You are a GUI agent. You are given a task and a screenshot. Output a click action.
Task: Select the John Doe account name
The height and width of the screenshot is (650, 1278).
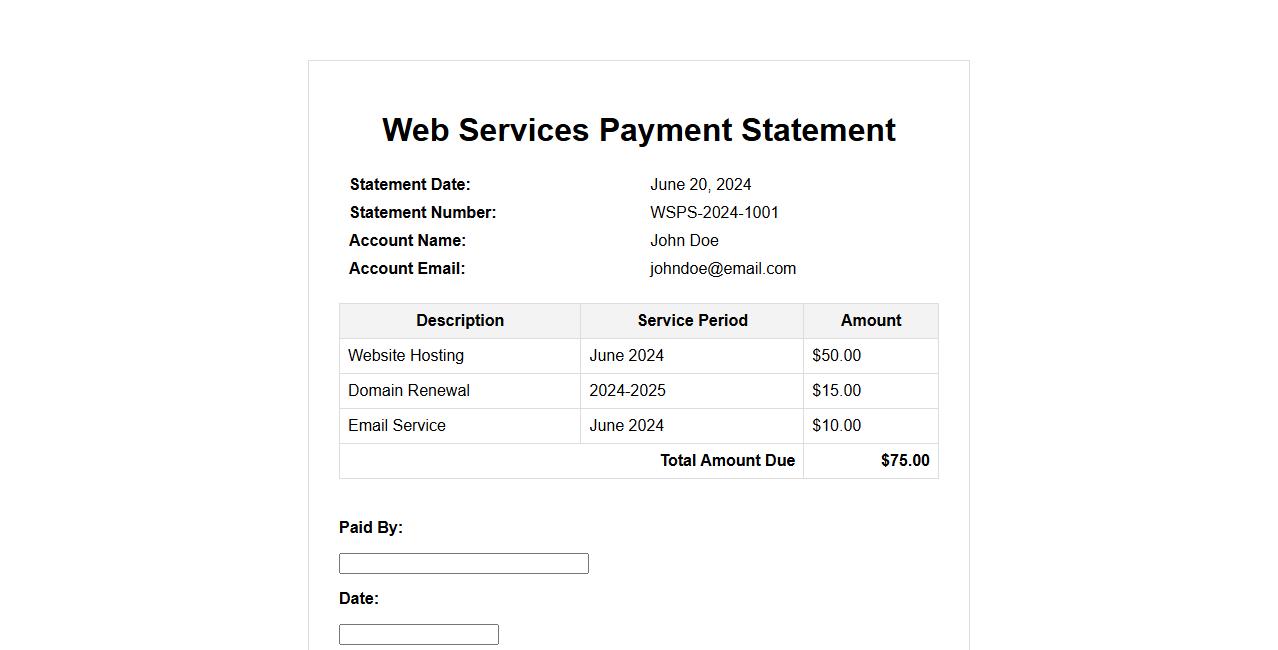point(684,240)
